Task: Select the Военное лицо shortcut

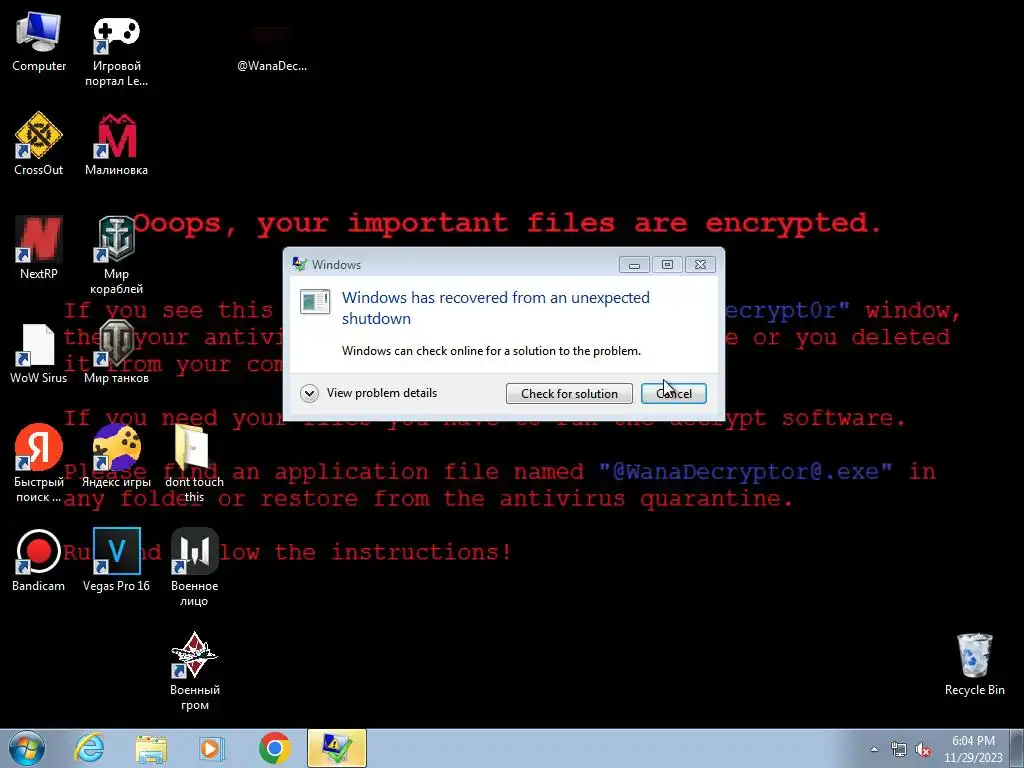Action: pos(194,567)
